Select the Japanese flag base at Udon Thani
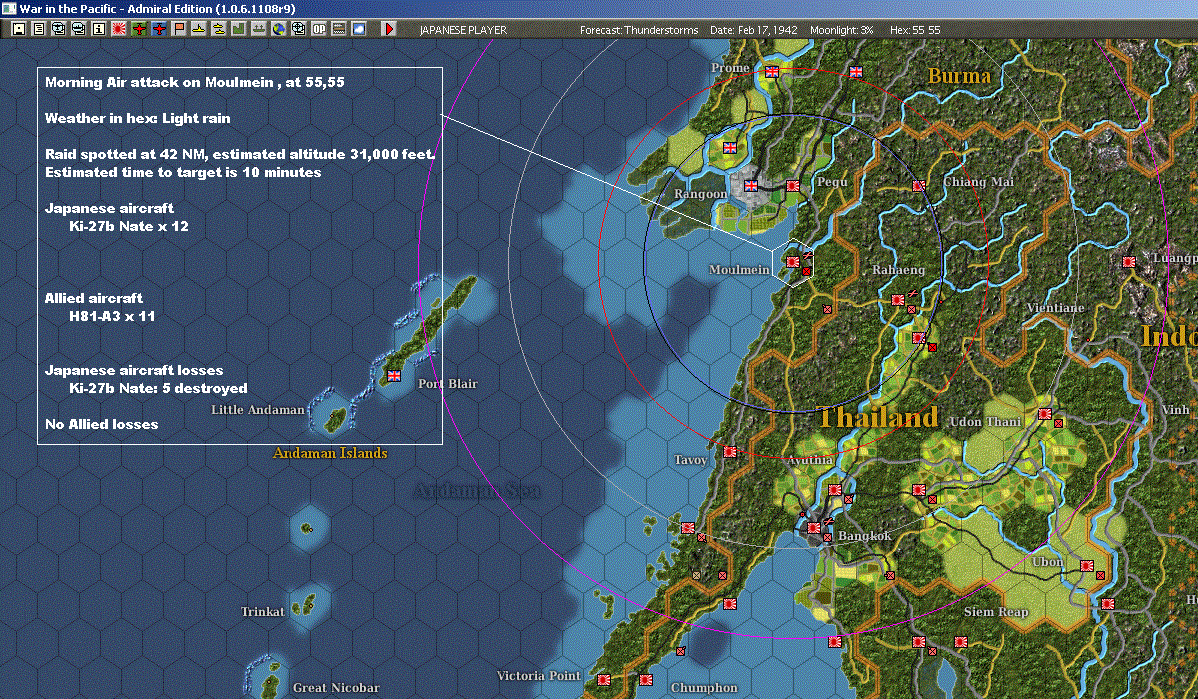 click(x=1044, y=414)
